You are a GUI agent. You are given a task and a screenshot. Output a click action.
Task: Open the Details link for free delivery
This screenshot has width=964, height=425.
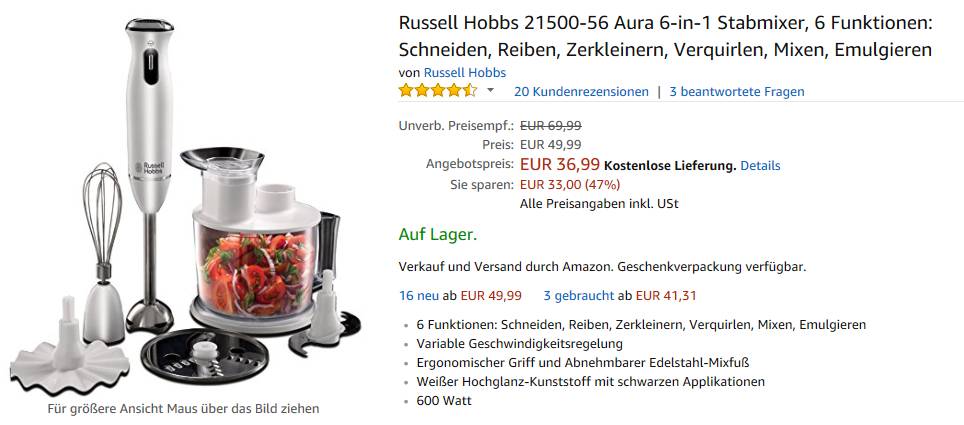tap(760, 165)
